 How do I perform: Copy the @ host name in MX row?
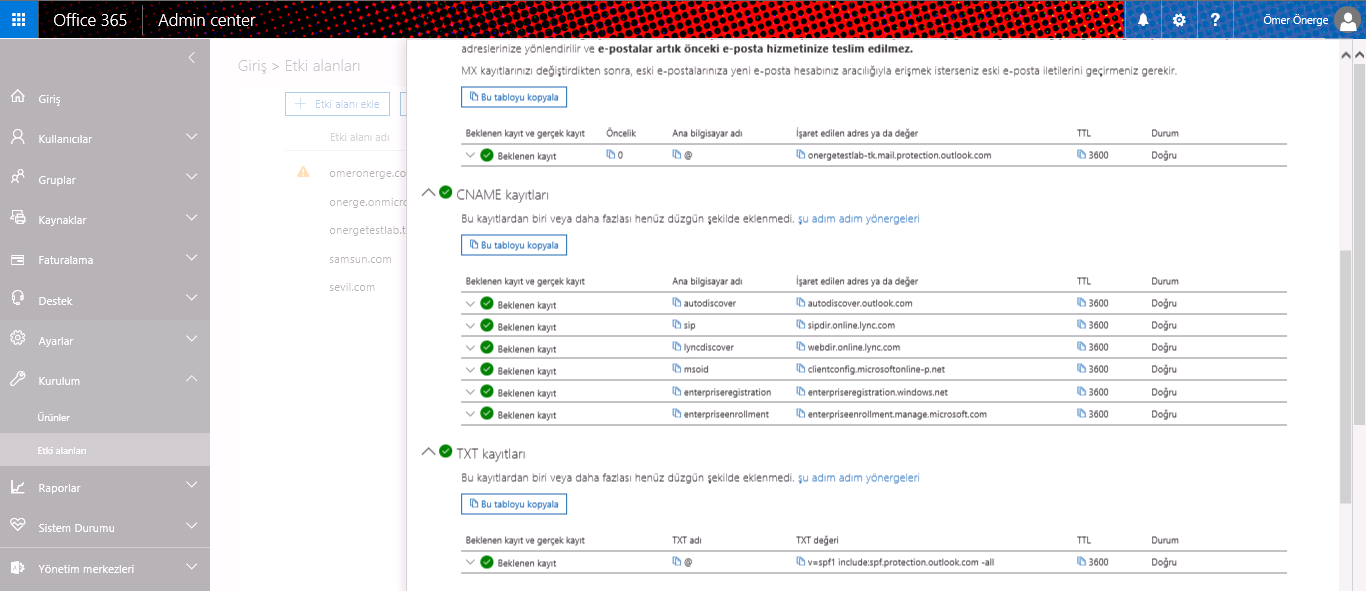[x=677, y=155]
